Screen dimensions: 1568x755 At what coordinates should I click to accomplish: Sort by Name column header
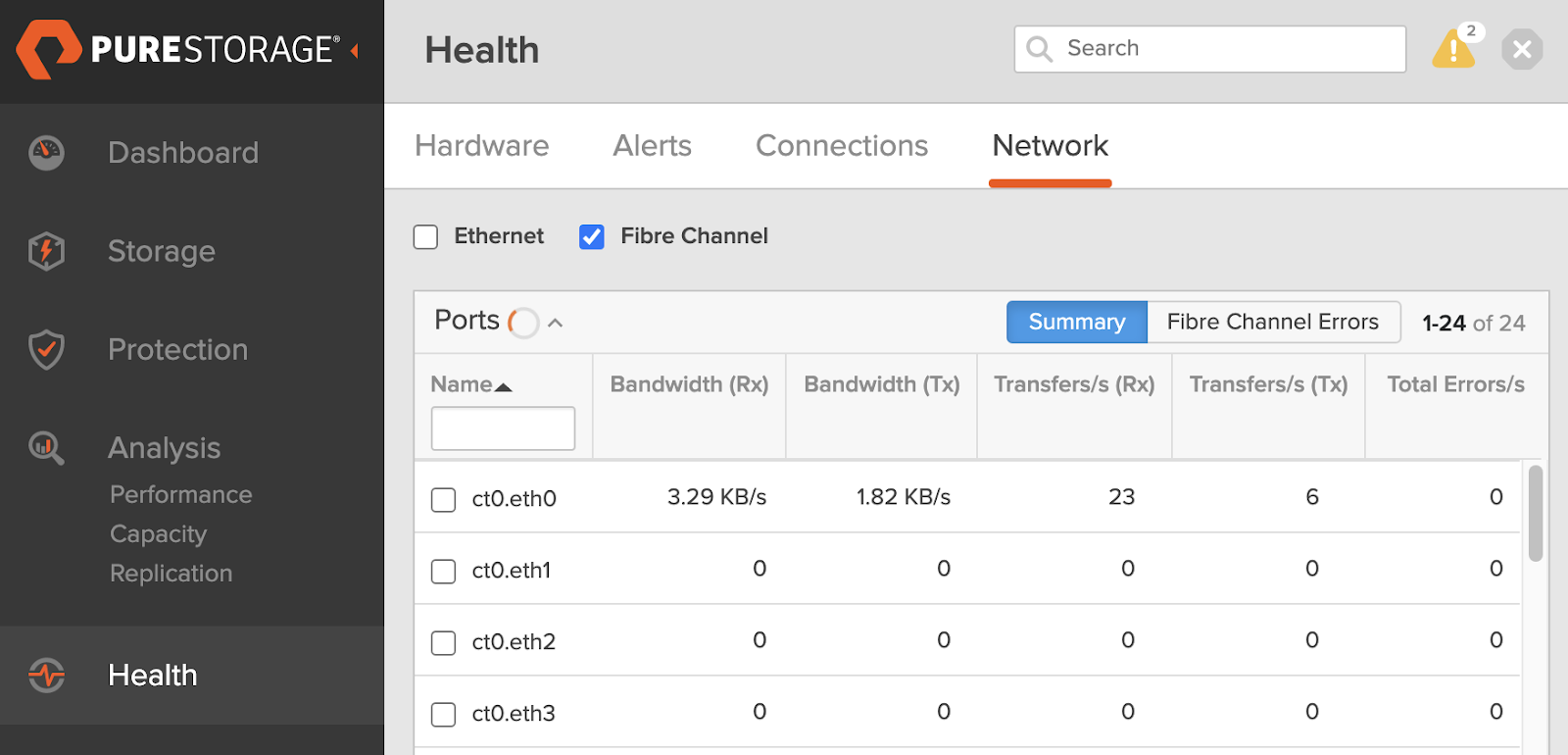pos(471,384)
